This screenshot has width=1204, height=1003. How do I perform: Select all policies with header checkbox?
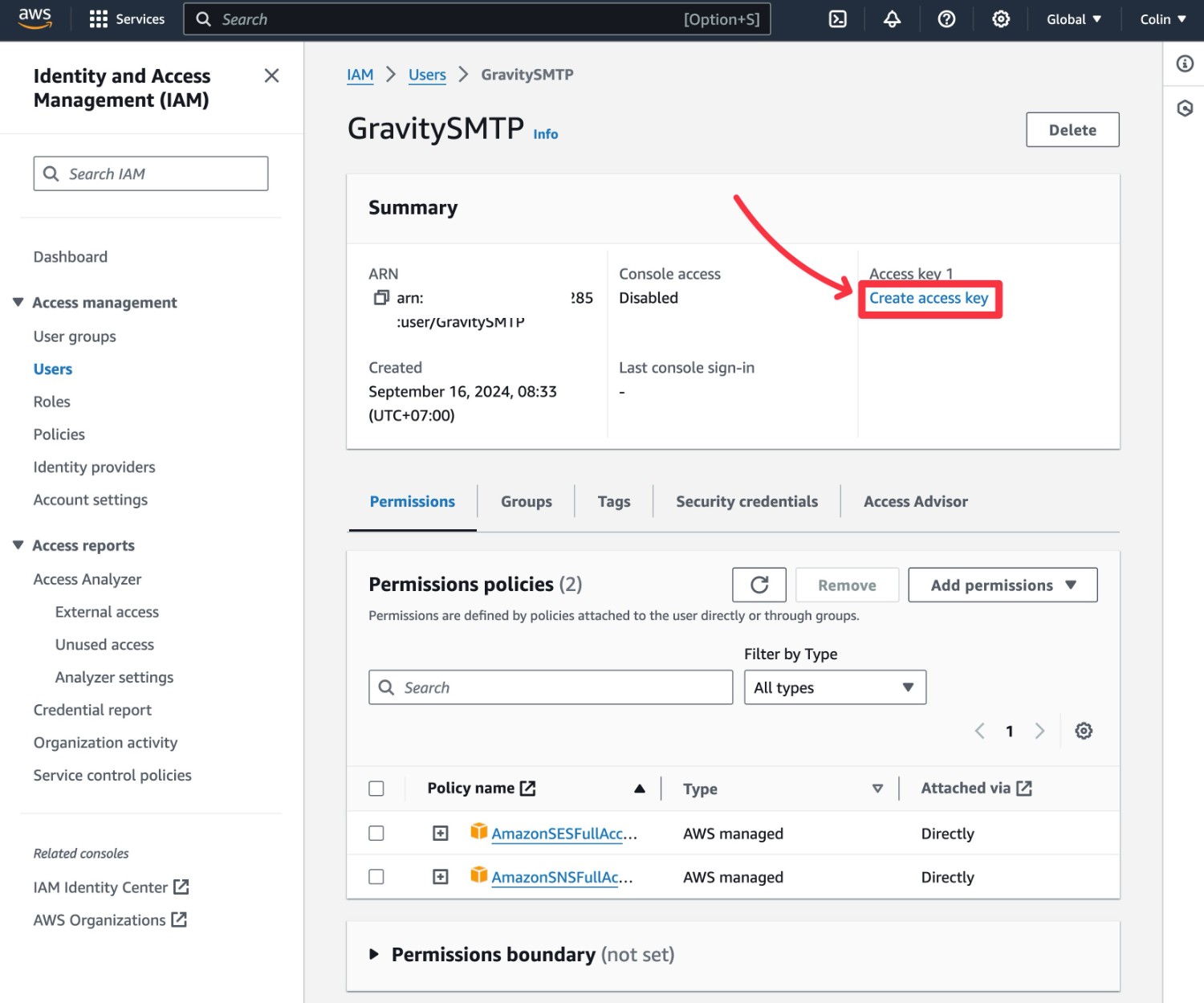(x=376, y=789)
